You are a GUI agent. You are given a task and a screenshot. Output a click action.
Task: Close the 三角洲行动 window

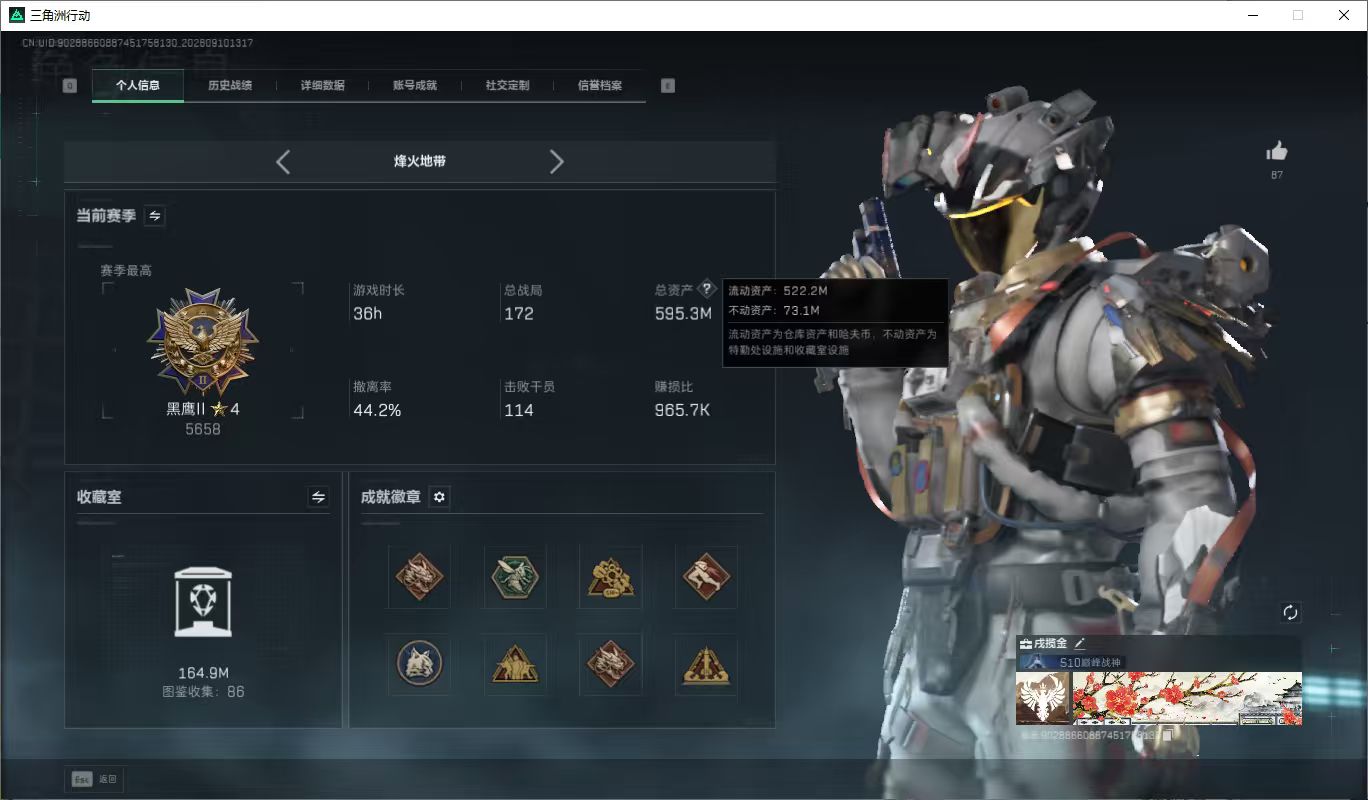pyautogui.click(x=1344, y=15)
